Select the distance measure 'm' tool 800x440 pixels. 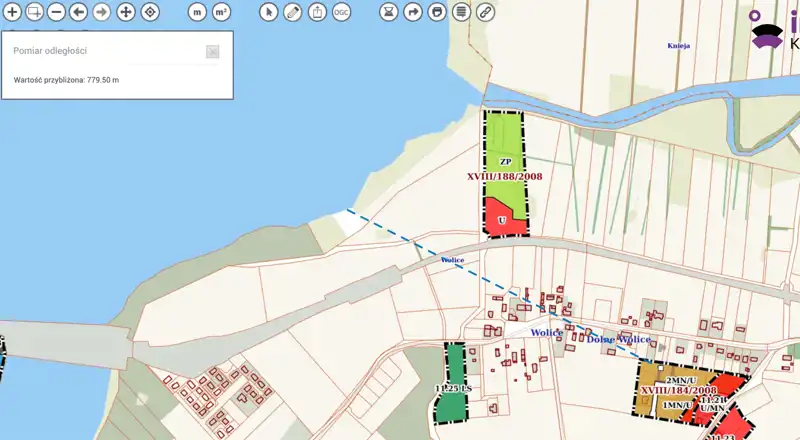click(x=197, y=12)
